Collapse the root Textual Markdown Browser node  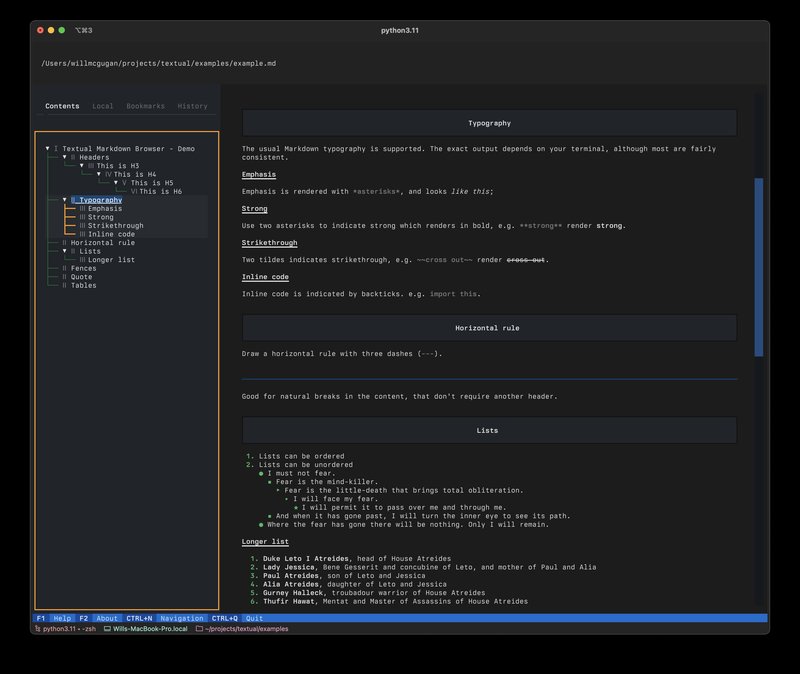tap(47, 149)
